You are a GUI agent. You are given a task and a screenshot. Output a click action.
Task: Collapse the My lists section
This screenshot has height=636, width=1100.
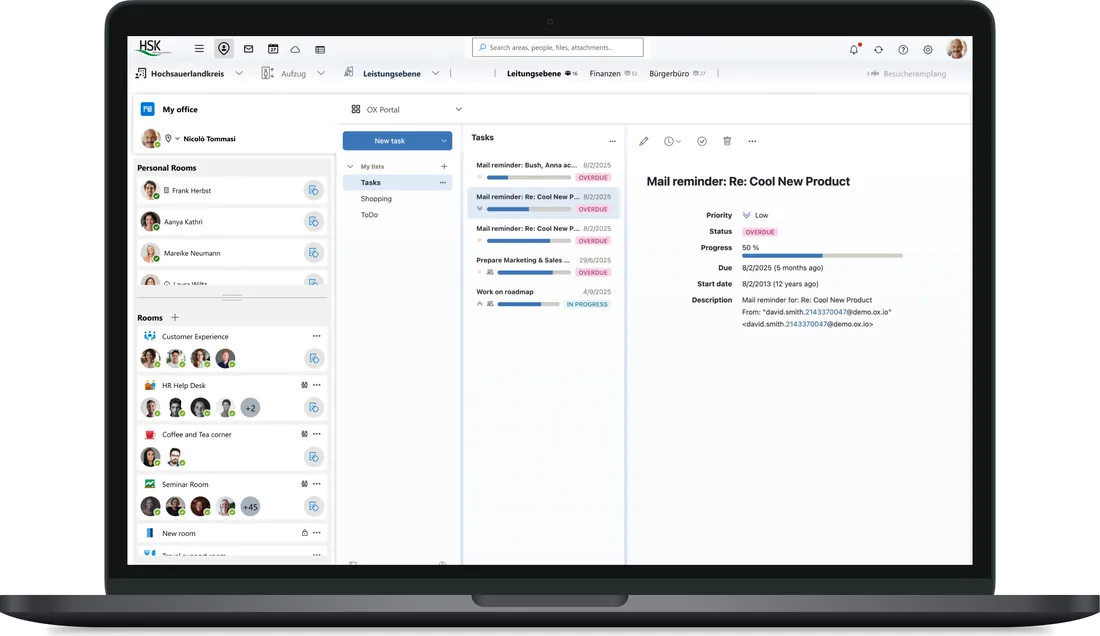pyautogui.click(x=350, y=166)
